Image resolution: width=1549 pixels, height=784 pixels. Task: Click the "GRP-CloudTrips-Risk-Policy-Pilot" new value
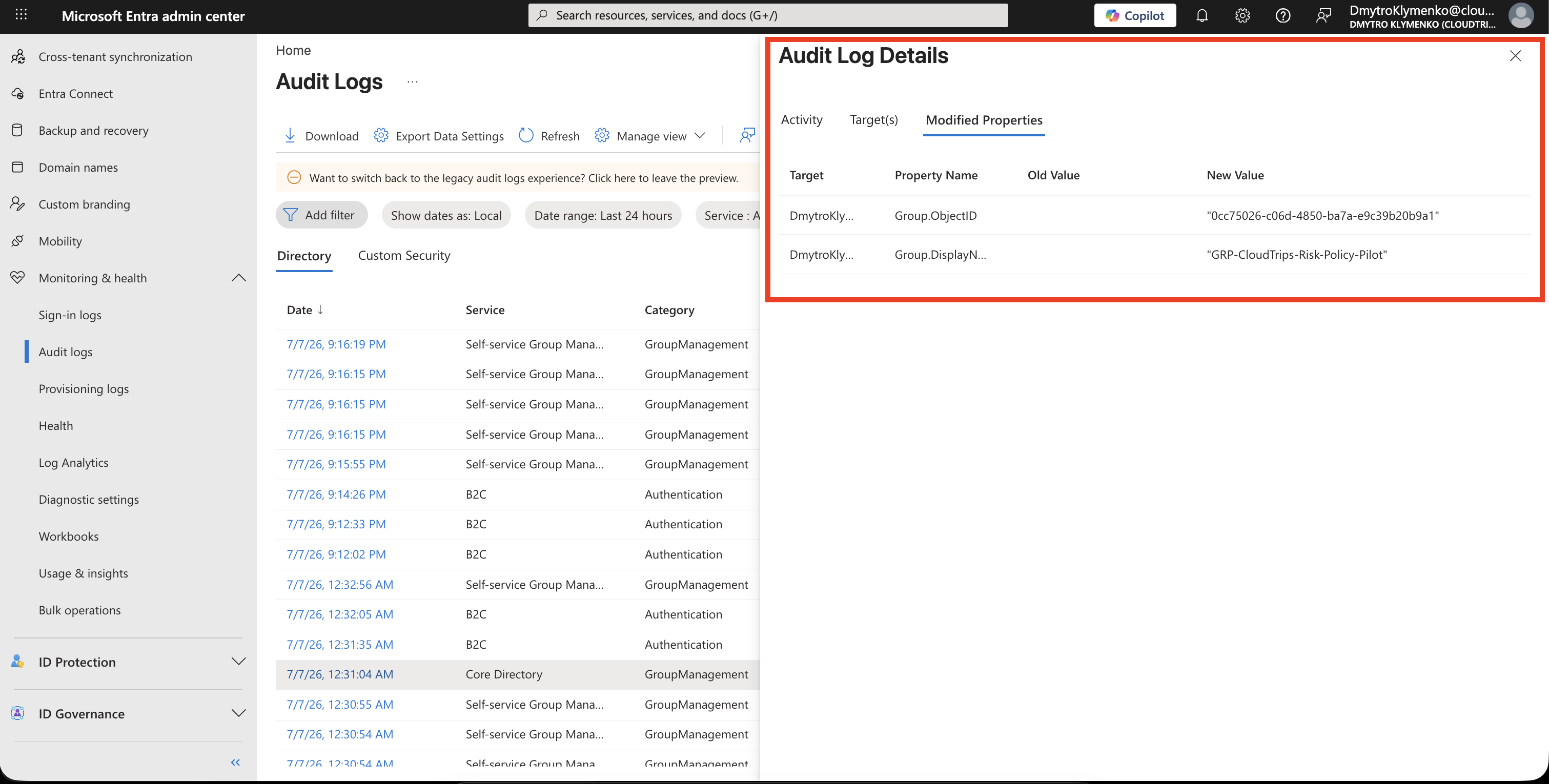coord(1296,254)
